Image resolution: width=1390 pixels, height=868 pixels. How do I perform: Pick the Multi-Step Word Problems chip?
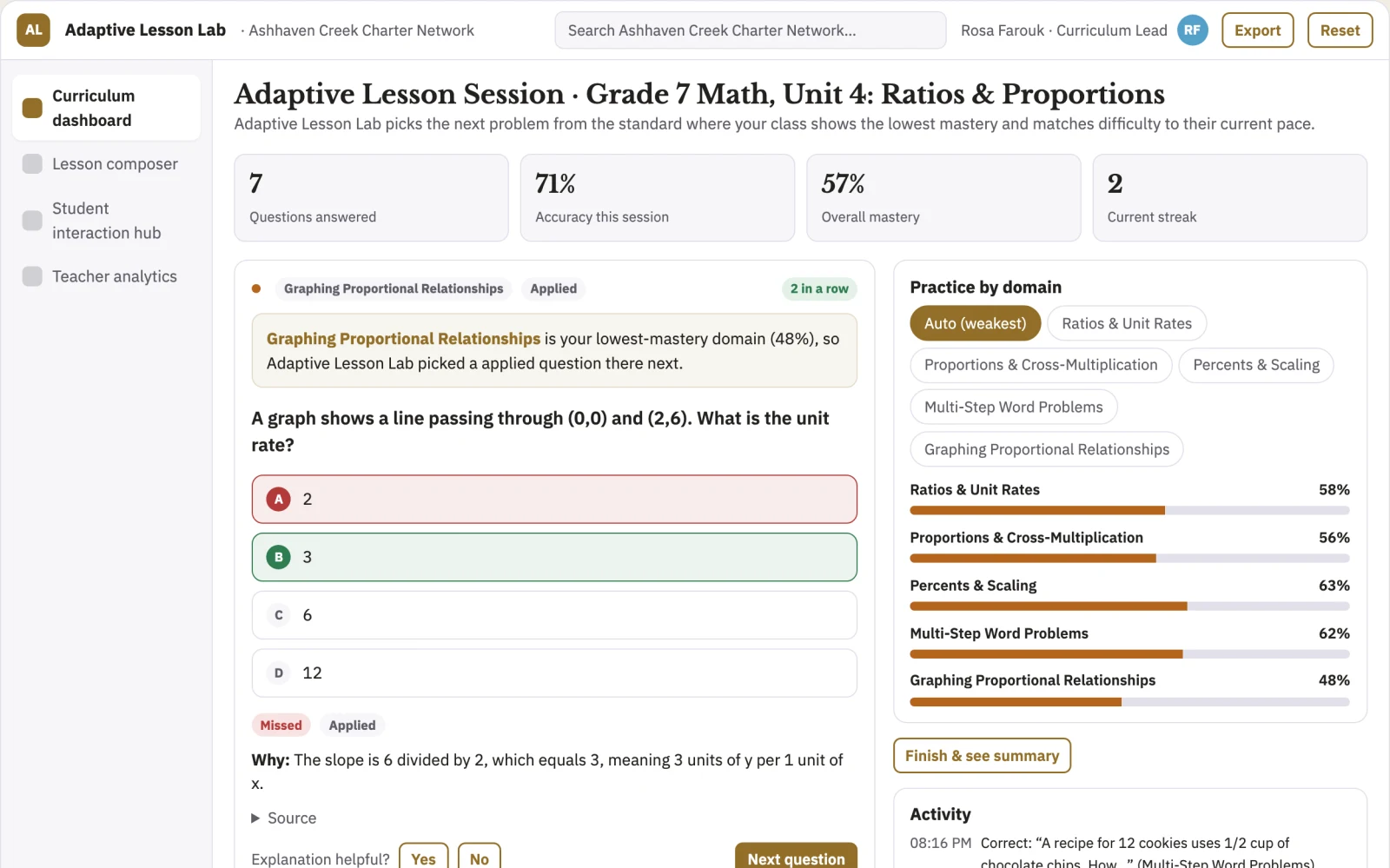click(1014, 407)
